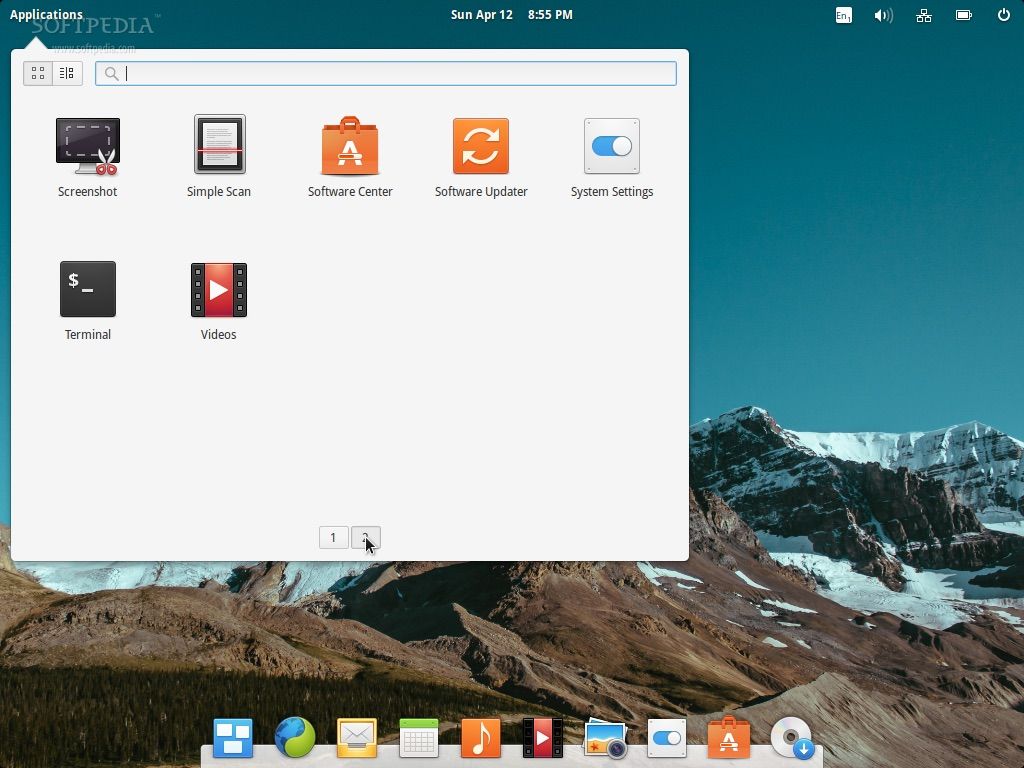Switch to grid view of applications
Image resolution: width=1024 pixels, height=768 pixels.
(x=38, y=73)
